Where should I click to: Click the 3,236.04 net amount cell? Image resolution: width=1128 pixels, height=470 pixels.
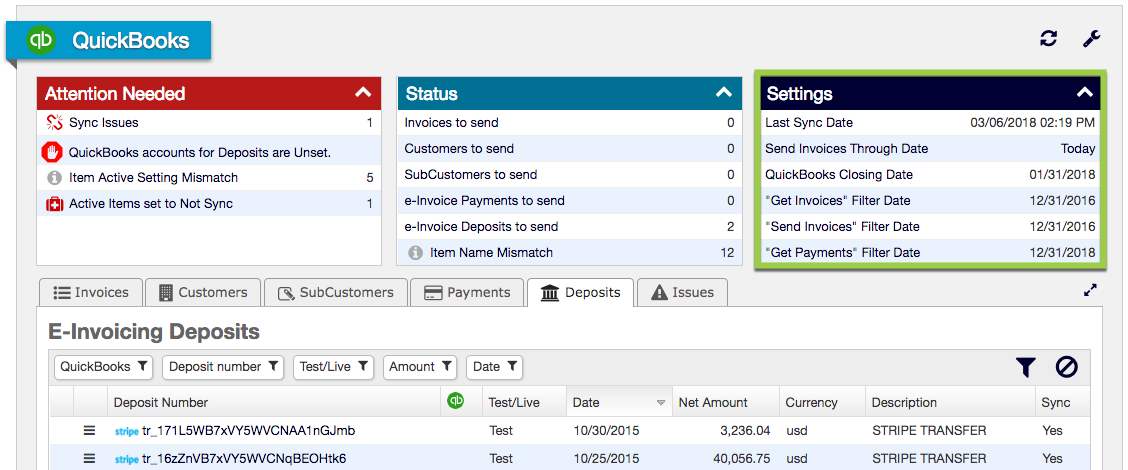(726, 431)
